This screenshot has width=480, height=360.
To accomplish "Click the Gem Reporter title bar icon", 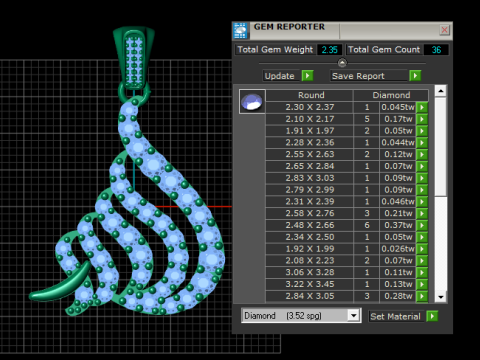I will (x=240, y=31).
